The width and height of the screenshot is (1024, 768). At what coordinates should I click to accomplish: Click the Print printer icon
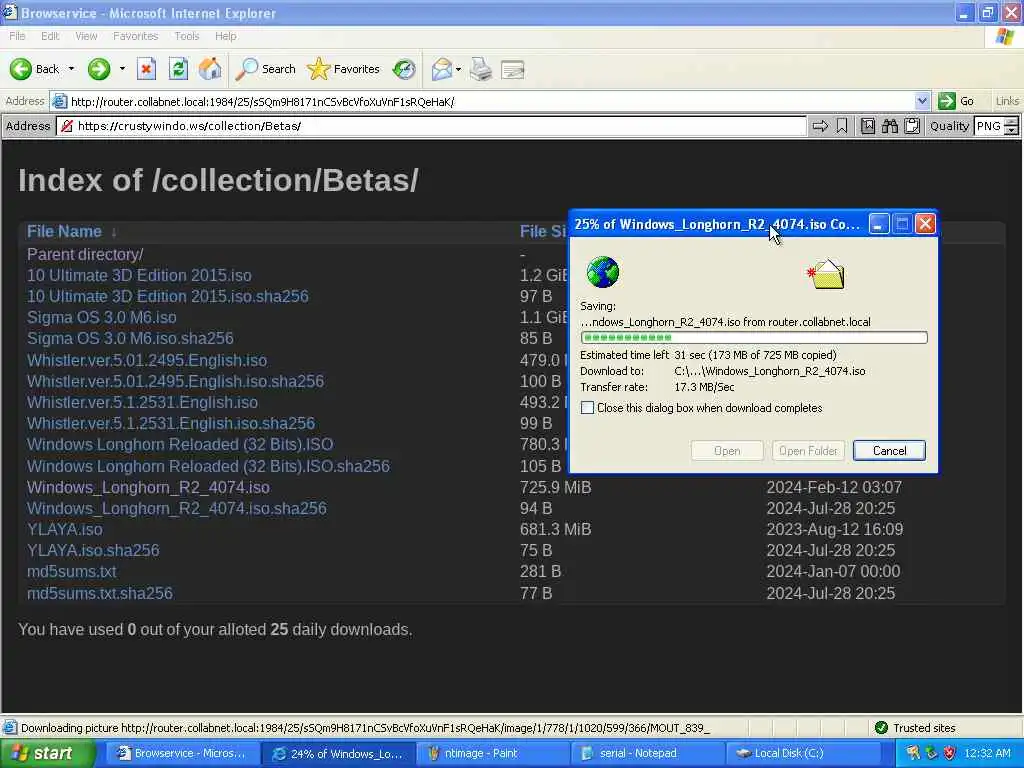point(481,69)
